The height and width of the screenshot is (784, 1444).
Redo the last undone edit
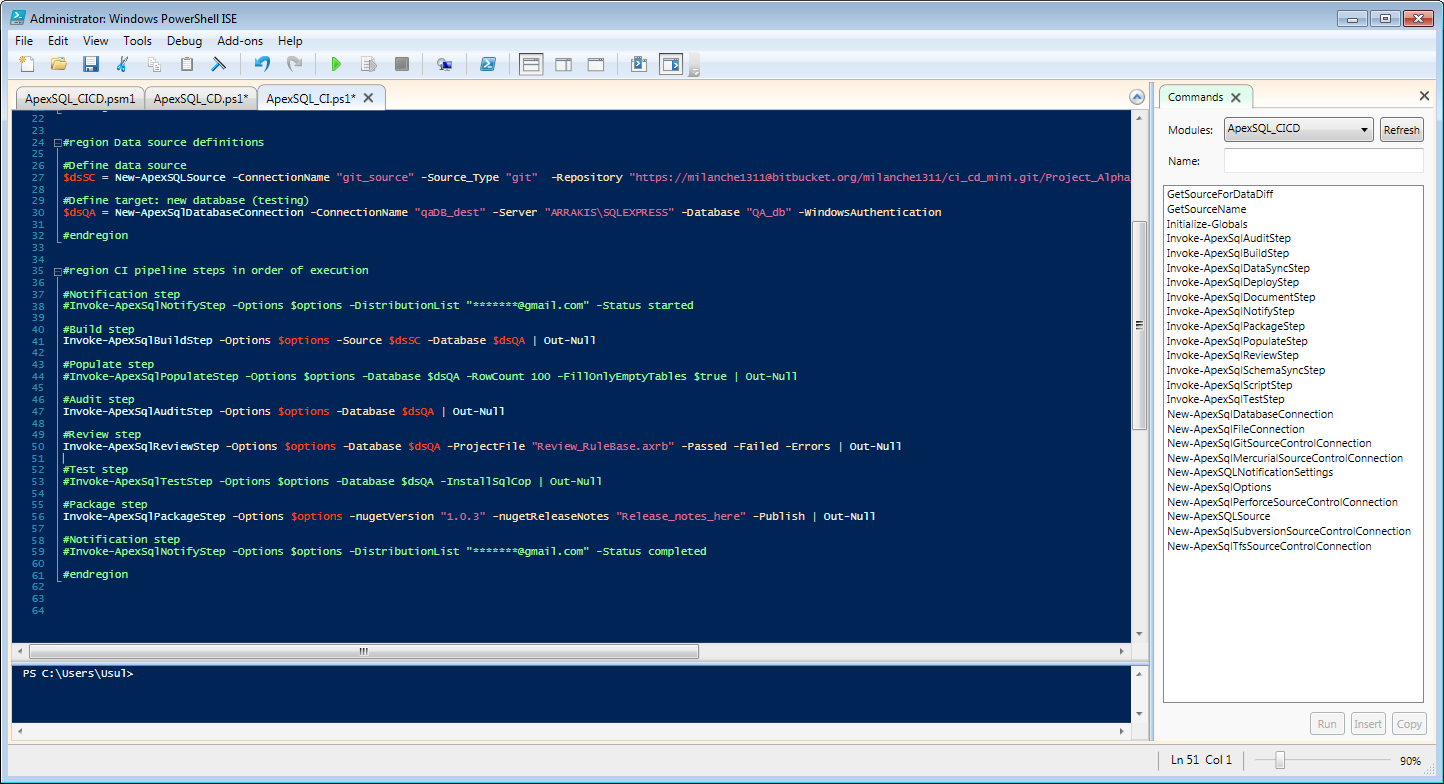pyautogui.click(x=294, y=64)
